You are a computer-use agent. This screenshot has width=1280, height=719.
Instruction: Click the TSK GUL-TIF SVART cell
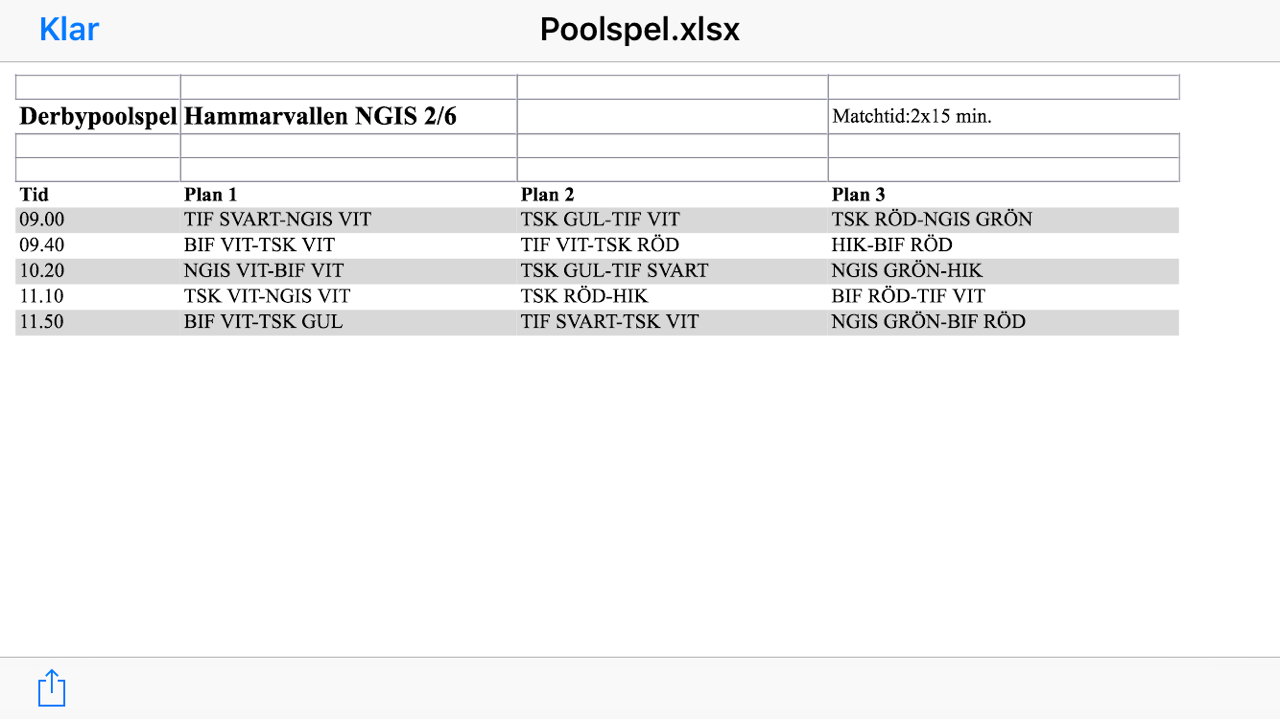(673, 270)
